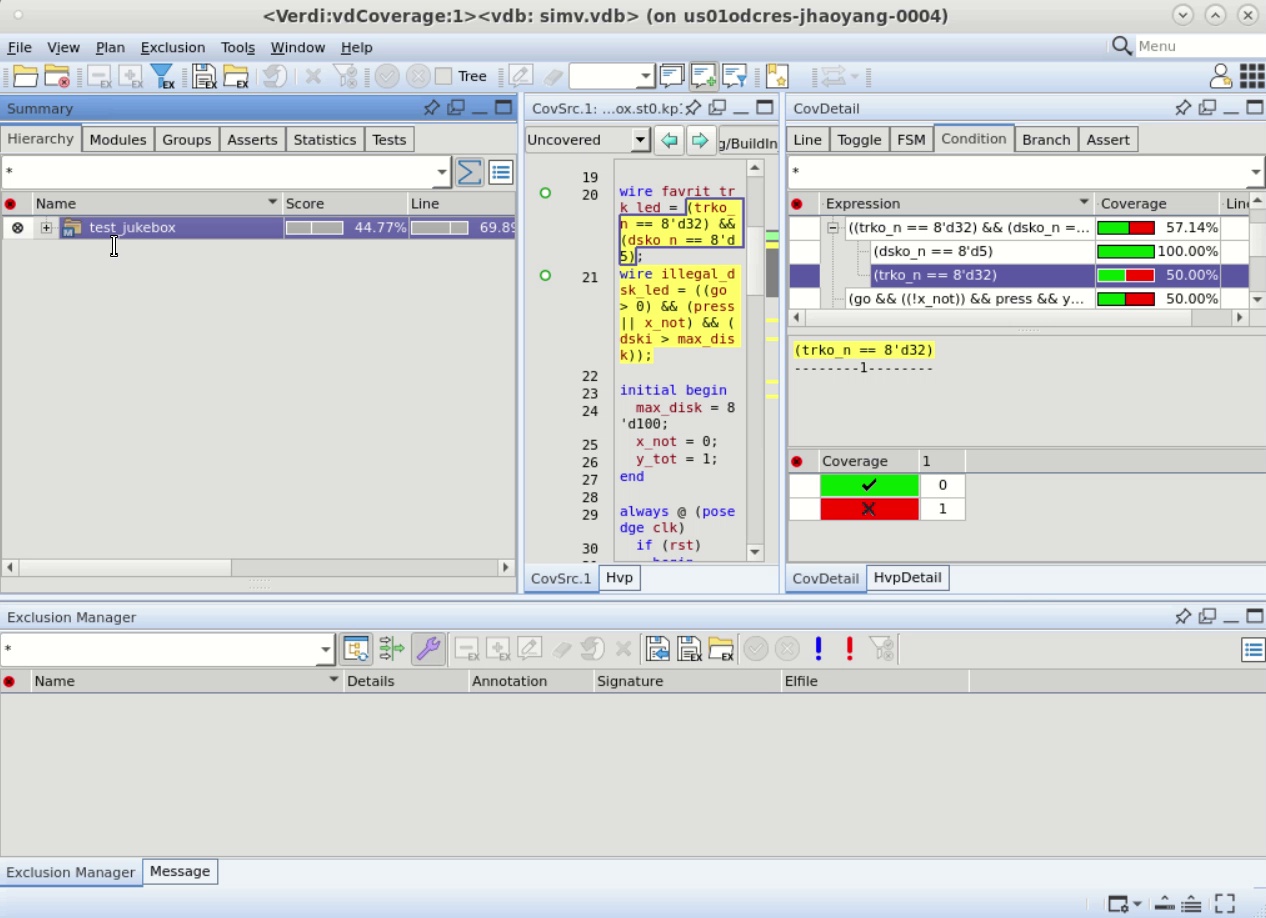Open the Uncovered filter dropdown

[640, 141]
